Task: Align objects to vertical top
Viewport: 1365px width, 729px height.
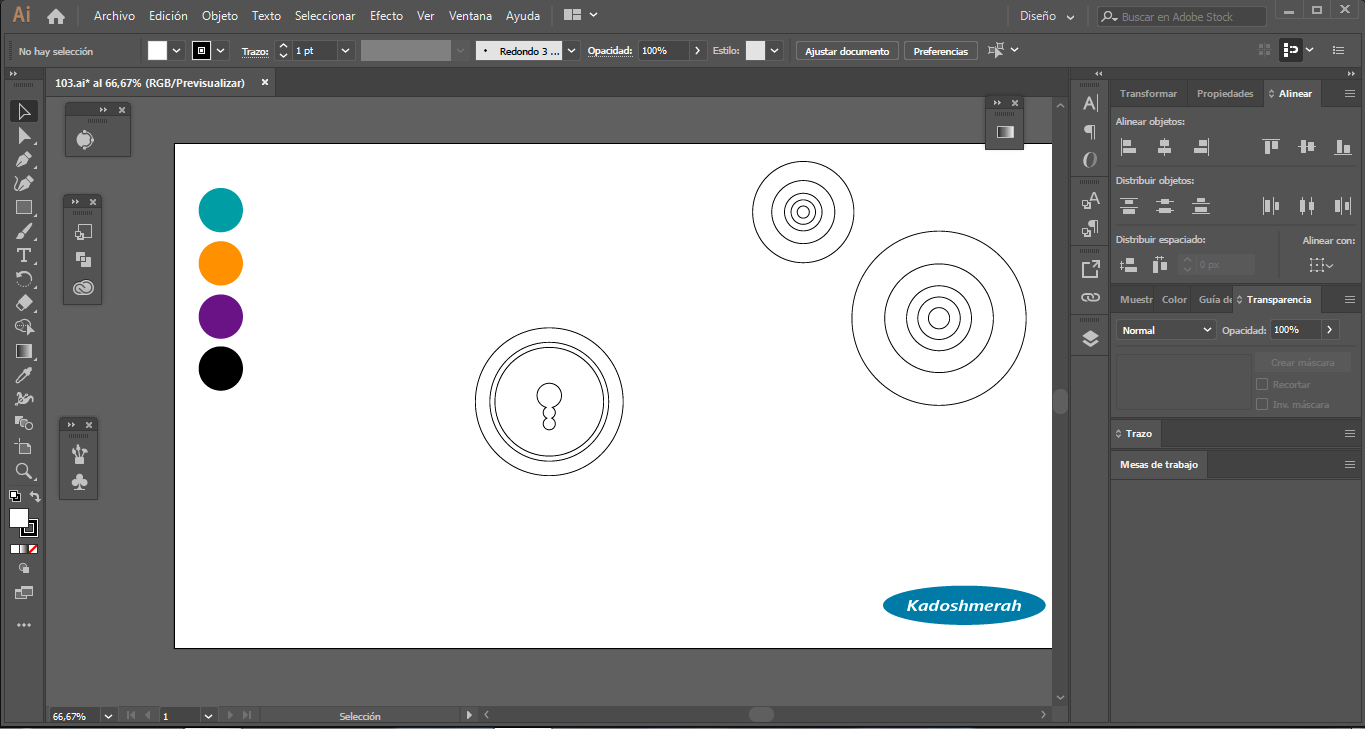Action: coord(1271,147)
